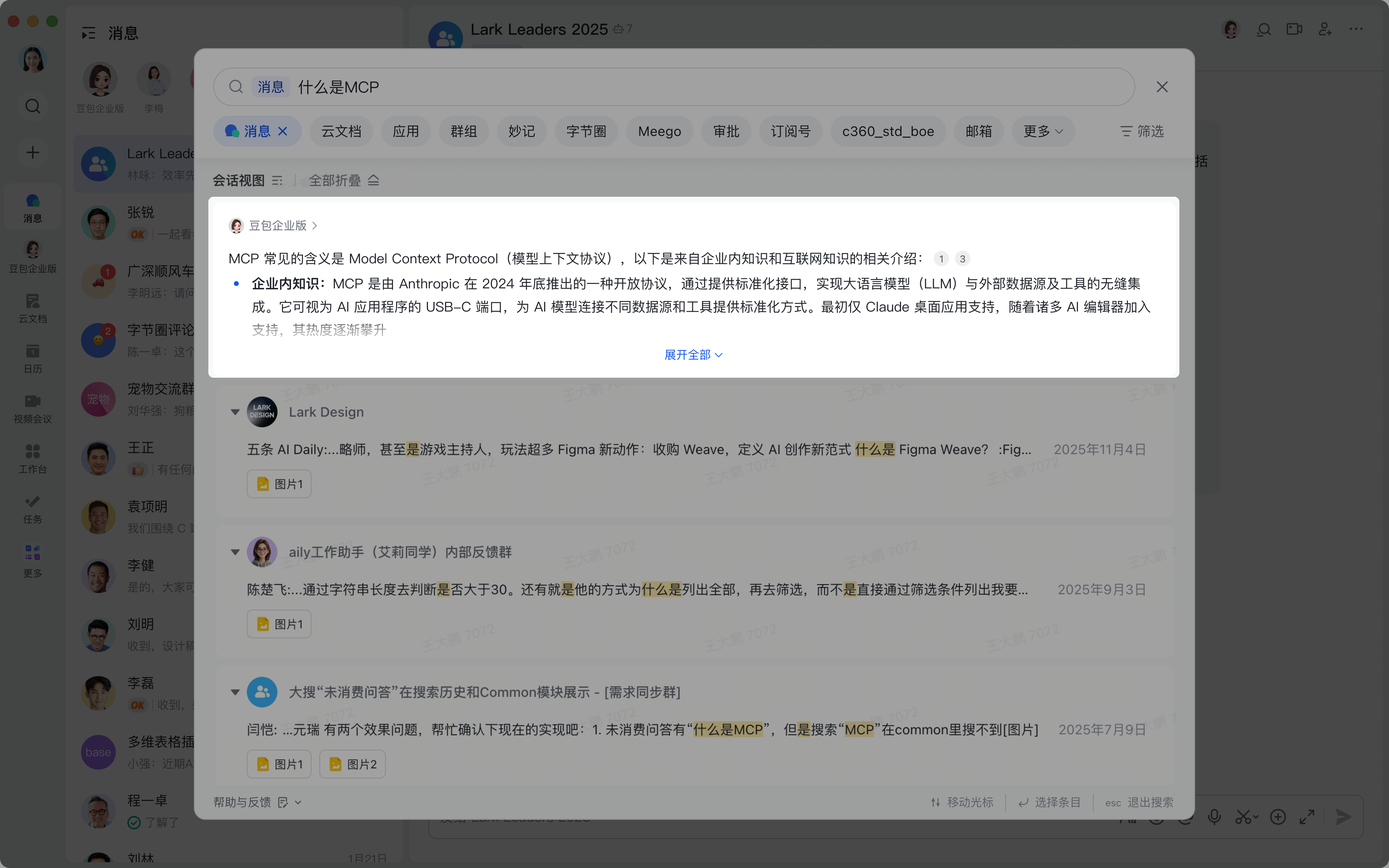1389x868 pixels.
Task: Click the 帮助与反馈 feedback icon
Action: click(x=282, y=802)
